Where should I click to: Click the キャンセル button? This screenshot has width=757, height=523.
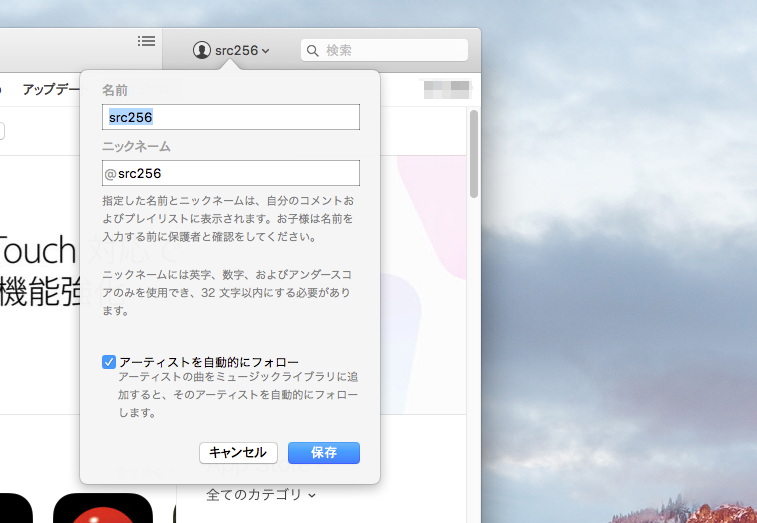pyautogui.click(x=238, y=452)
